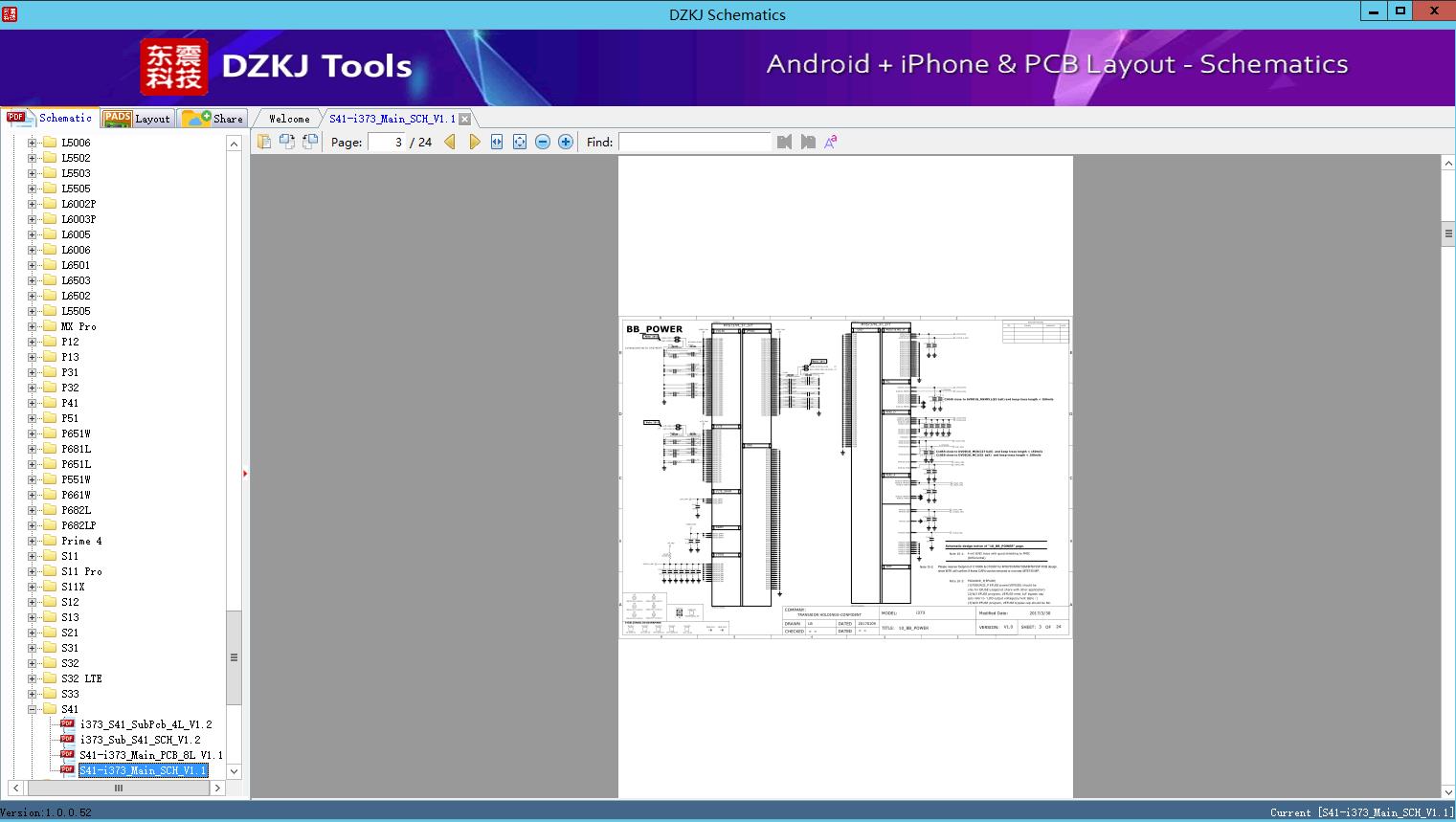1456x822 pixels.
Task: Toggle the match case search icon
Action: coord(831,142)
